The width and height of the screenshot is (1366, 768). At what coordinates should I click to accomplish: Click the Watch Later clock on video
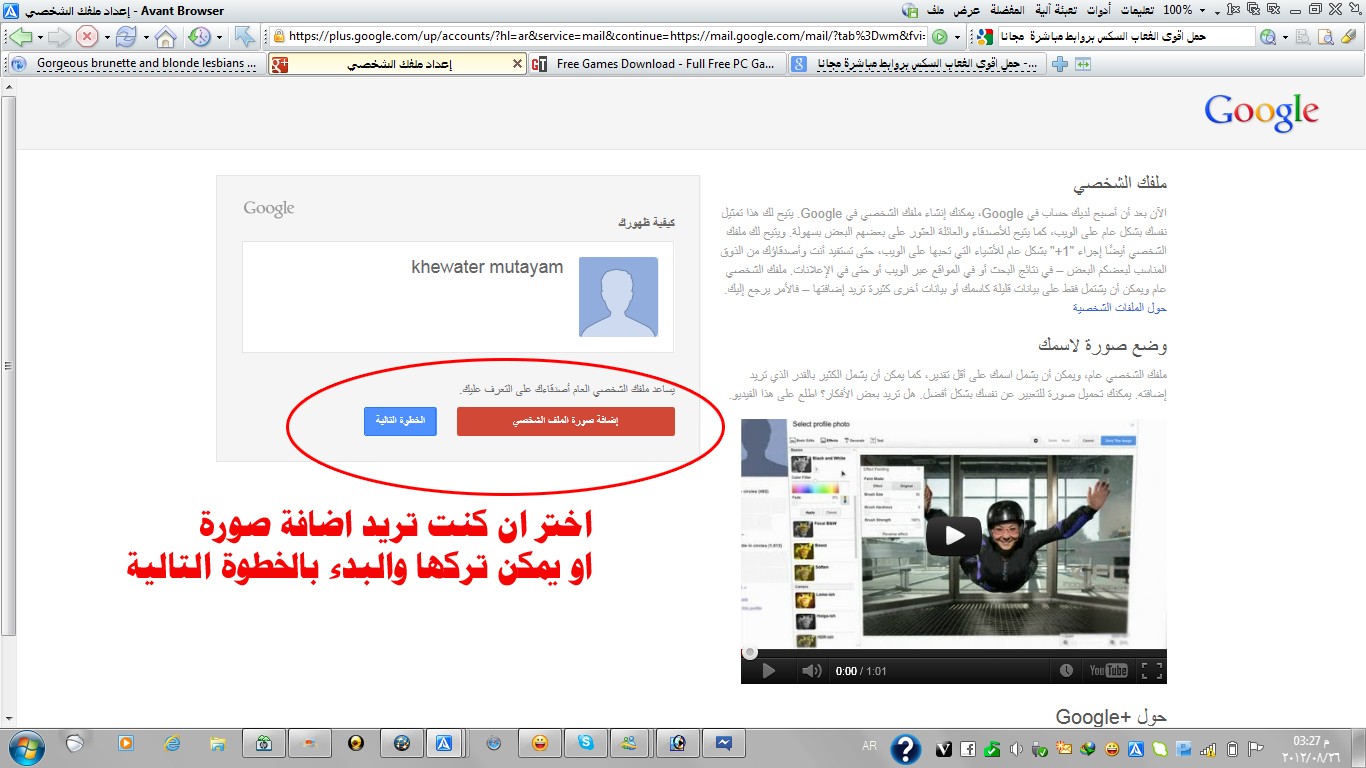(1067, 671)
